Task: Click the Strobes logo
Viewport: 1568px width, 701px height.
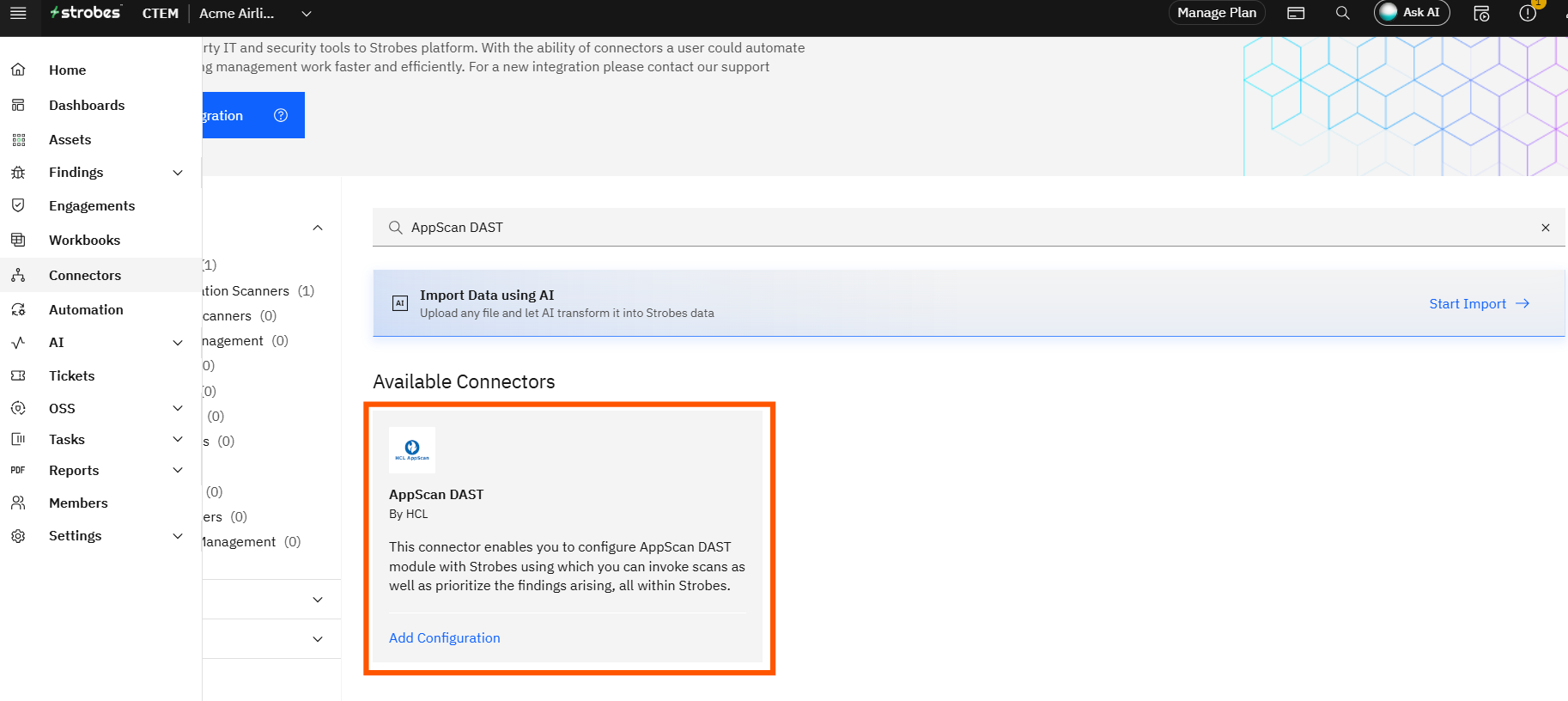Action: click(x=86, y=13)
